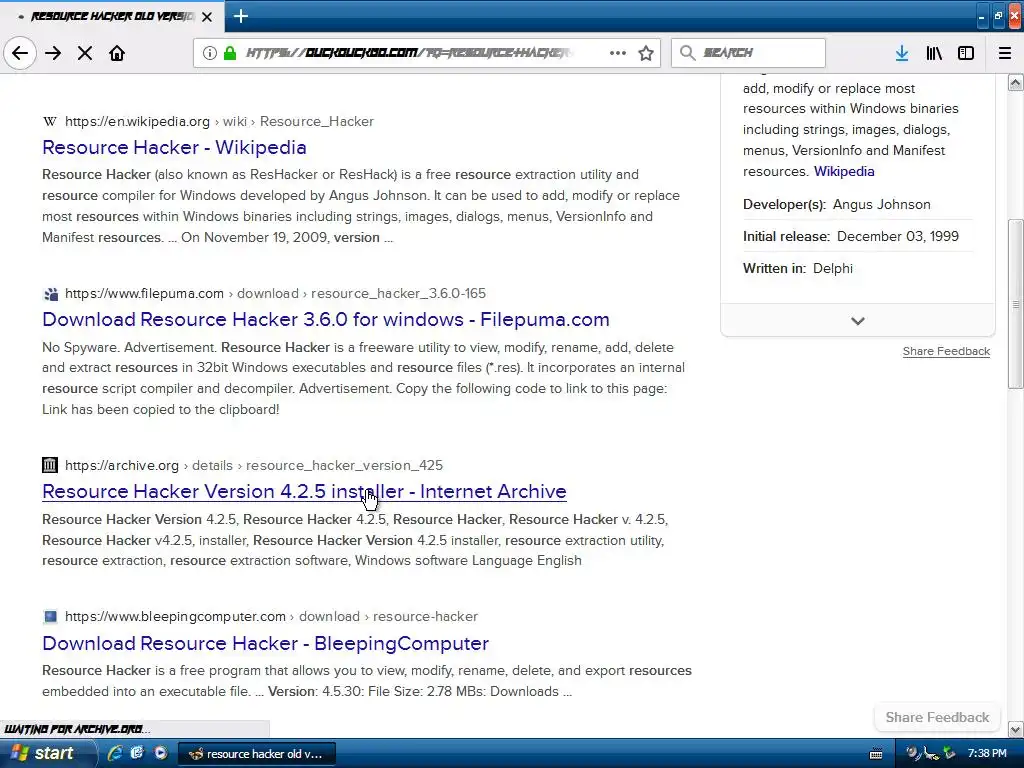Click into the Search box
Image resolution: width=1024 pixels, height=768 pixels.
tap(748, 53)
